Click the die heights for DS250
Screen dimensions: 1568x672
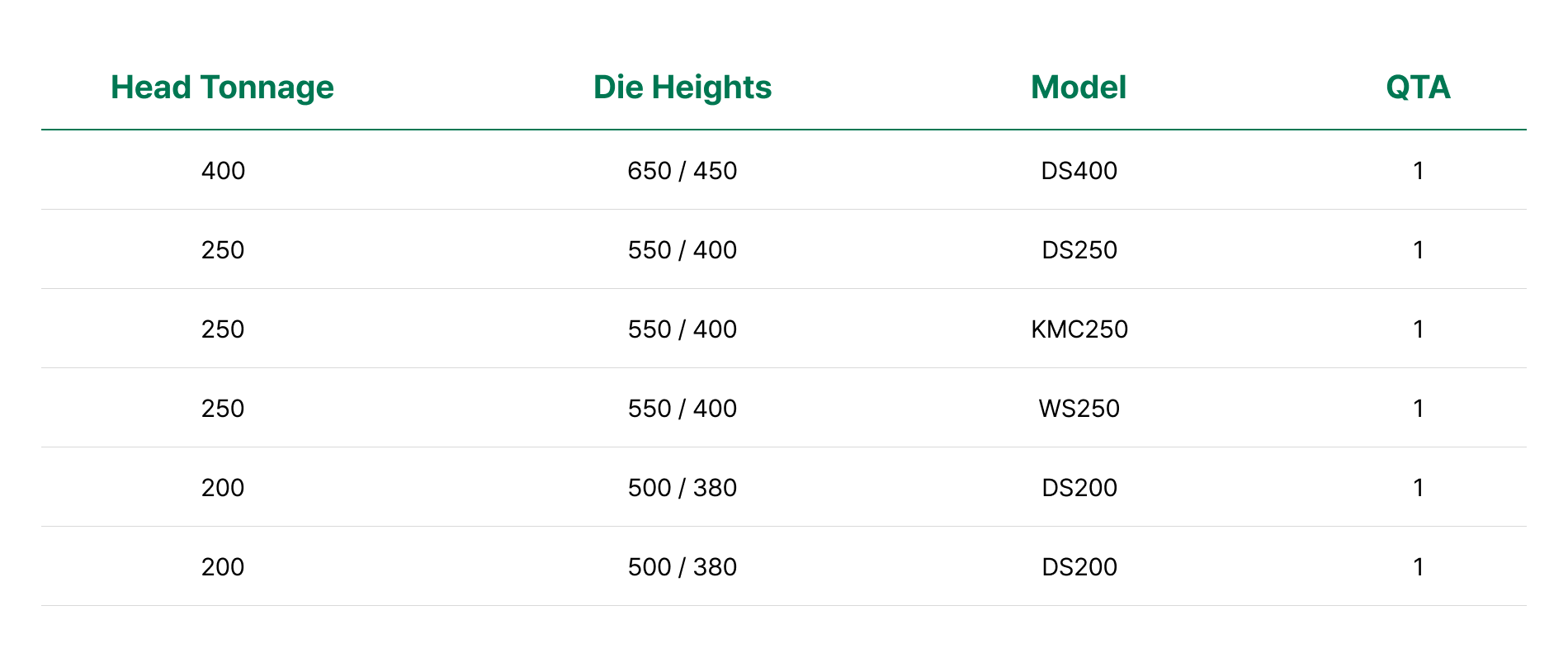click(682, 250)
